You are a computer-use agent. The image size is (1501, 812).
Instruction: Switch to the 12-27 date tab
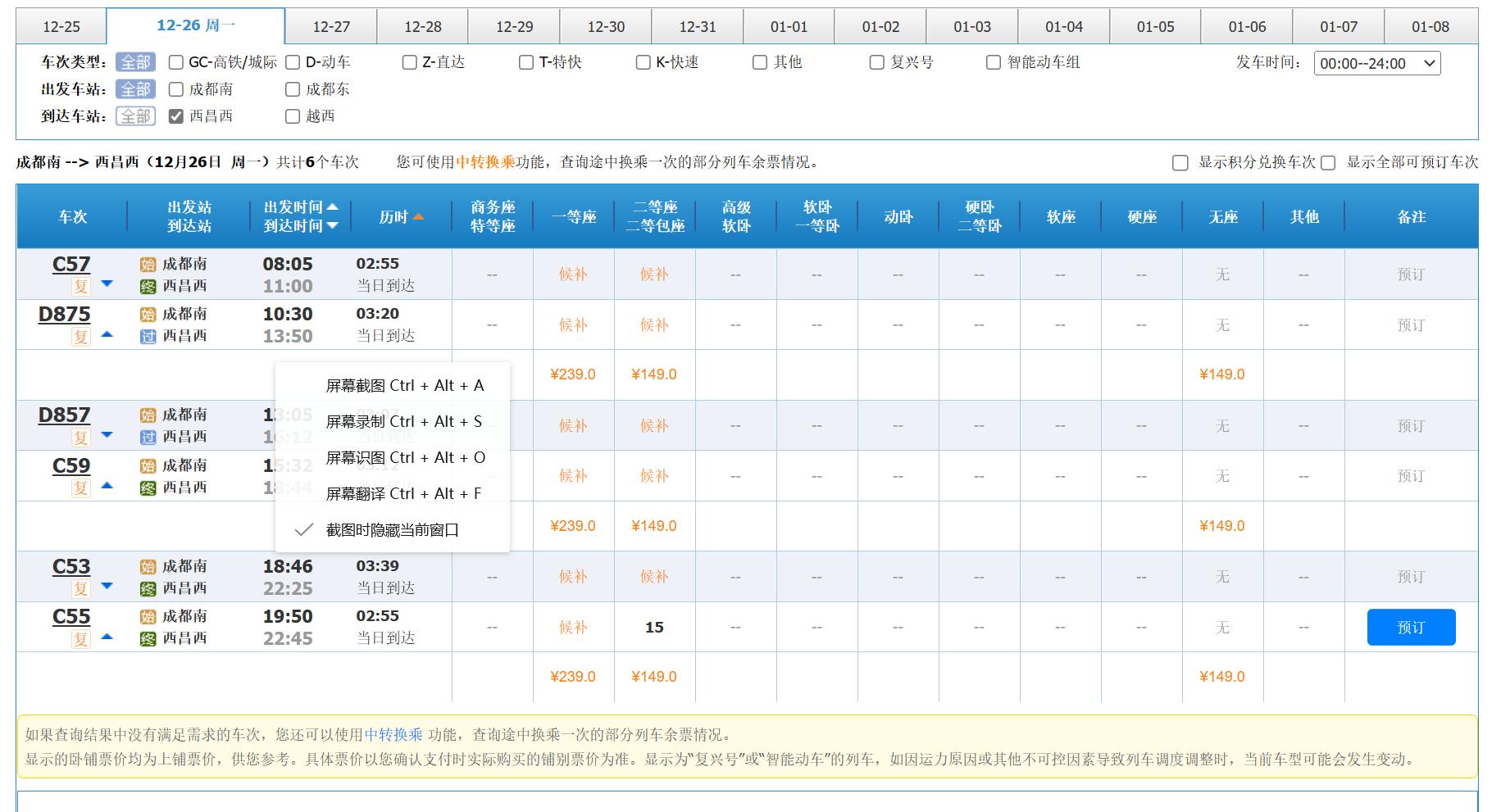click(x=332, y=26)
